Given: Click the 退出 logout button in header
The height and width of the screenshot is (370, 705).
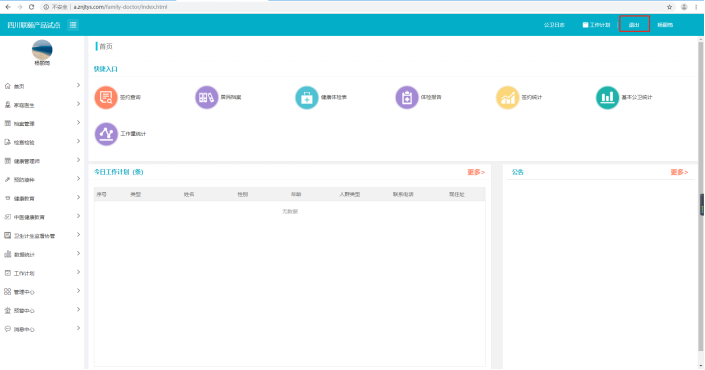Looking at the screenshot, I should click(x=634, y=25).
